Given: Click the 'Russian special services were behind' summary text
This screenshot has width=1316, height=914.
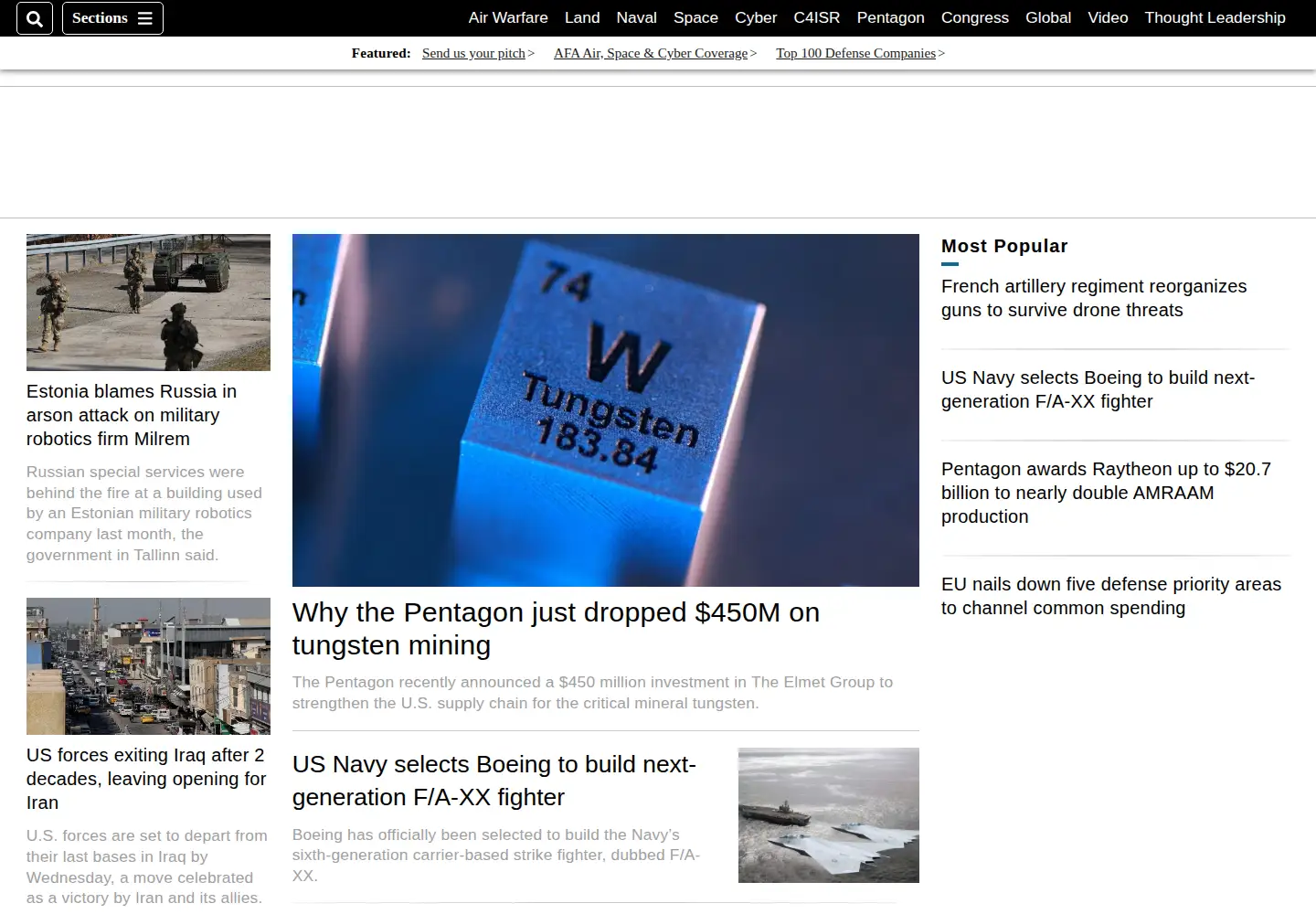Looking at the screenshot, I should pos(144,514).
